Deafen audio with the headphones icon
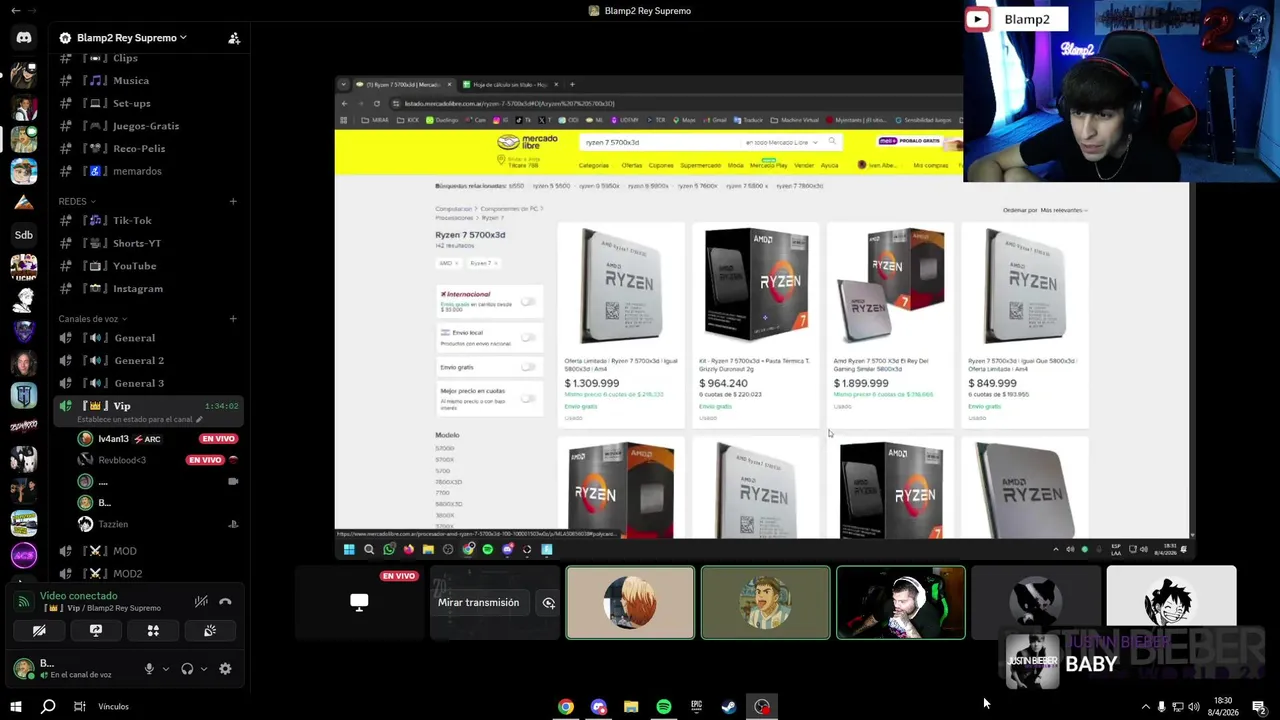1280x720 pixels. [x=187, y=669]
